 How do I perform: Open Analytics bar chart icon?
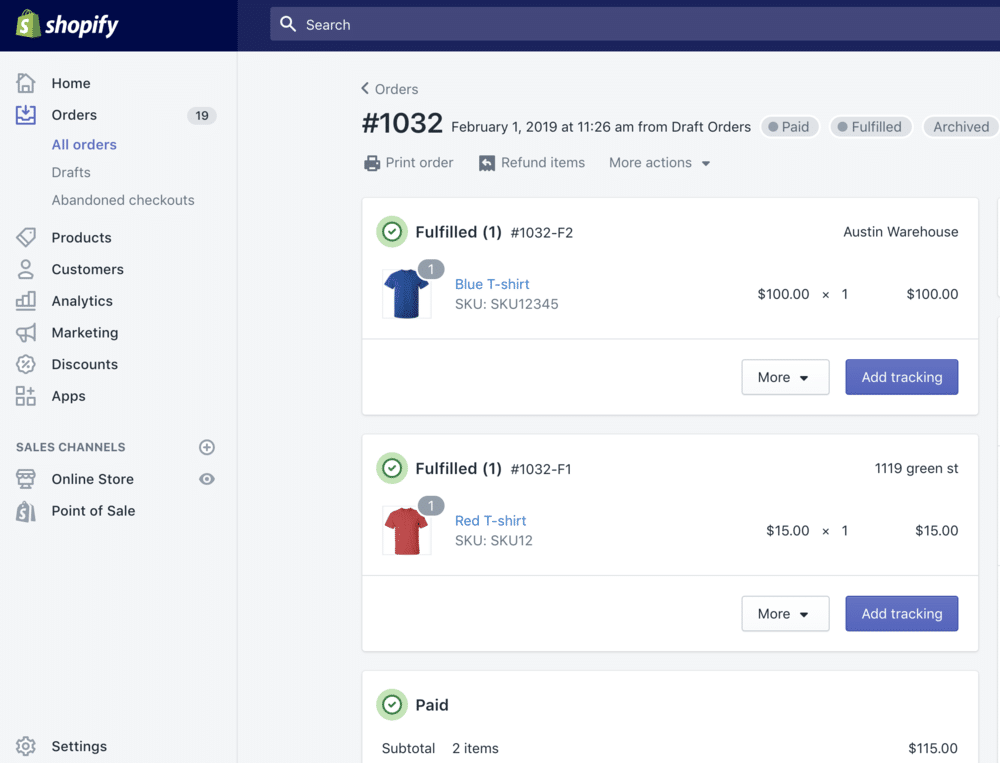26,301
